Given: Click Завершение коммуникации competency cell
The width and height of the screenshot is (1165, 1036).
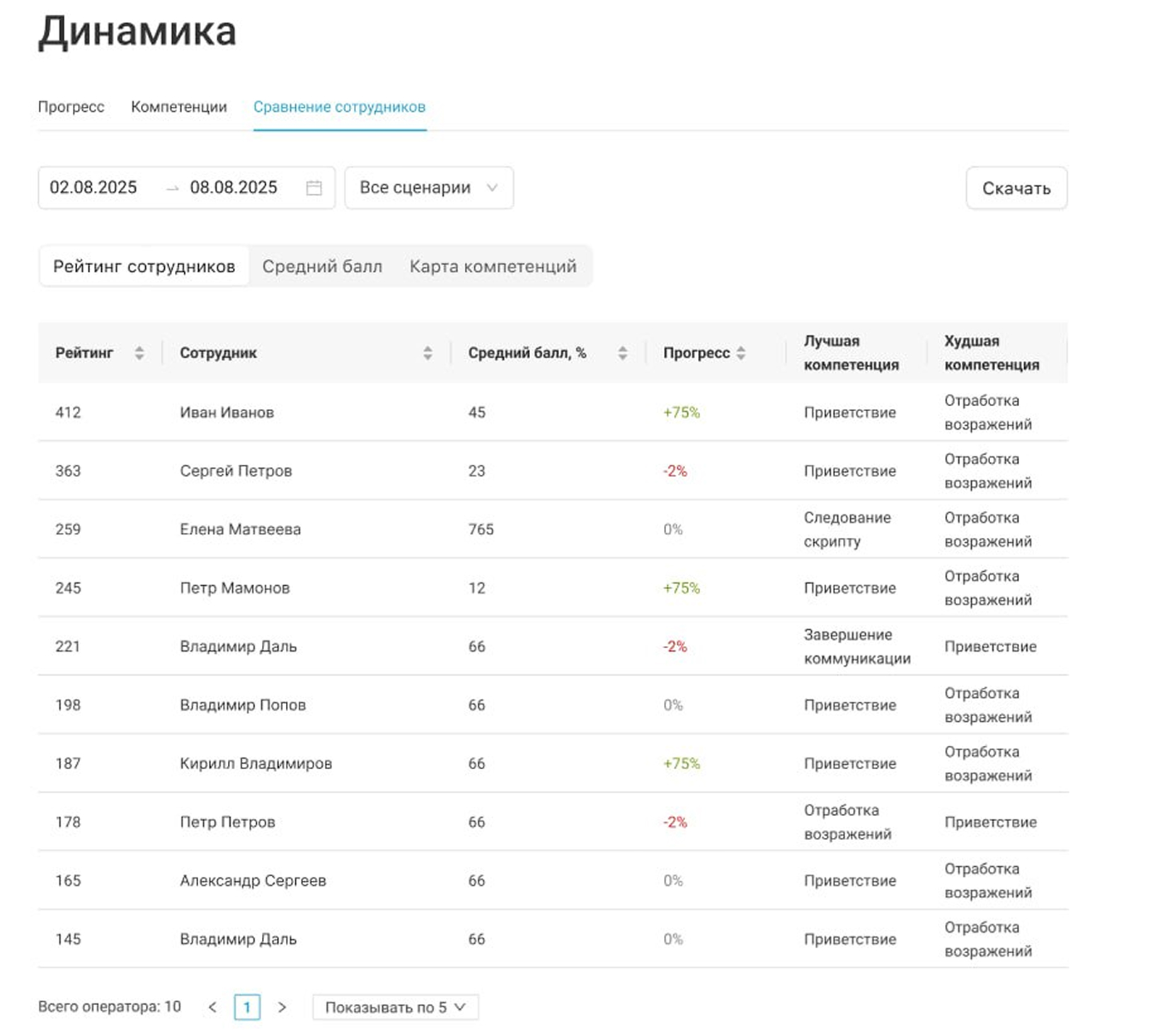Looking at the screenshot, I should (x=857, y=647).
